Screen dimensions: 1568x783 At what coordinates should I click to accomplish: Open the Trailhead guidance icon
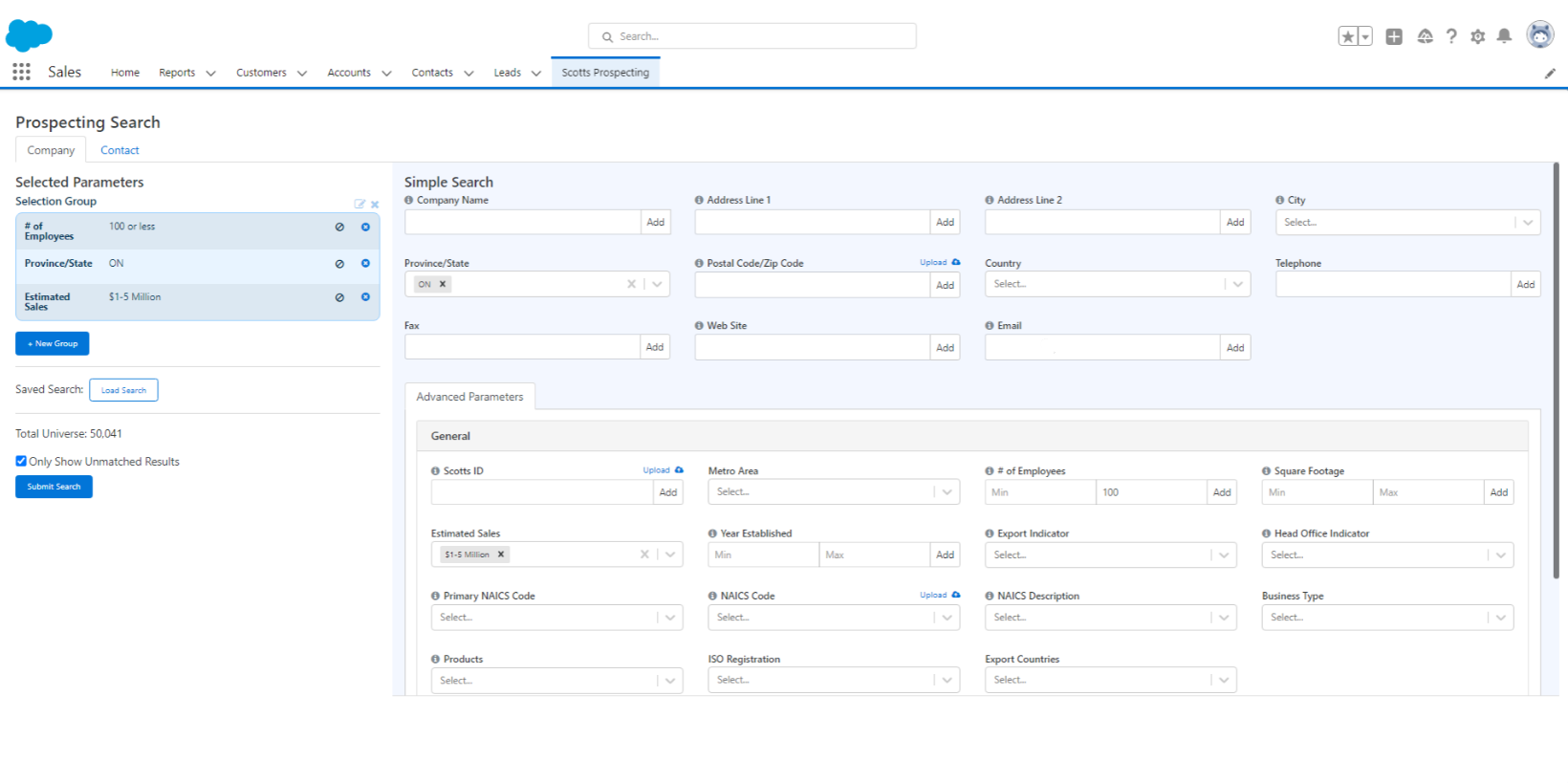1426,36
